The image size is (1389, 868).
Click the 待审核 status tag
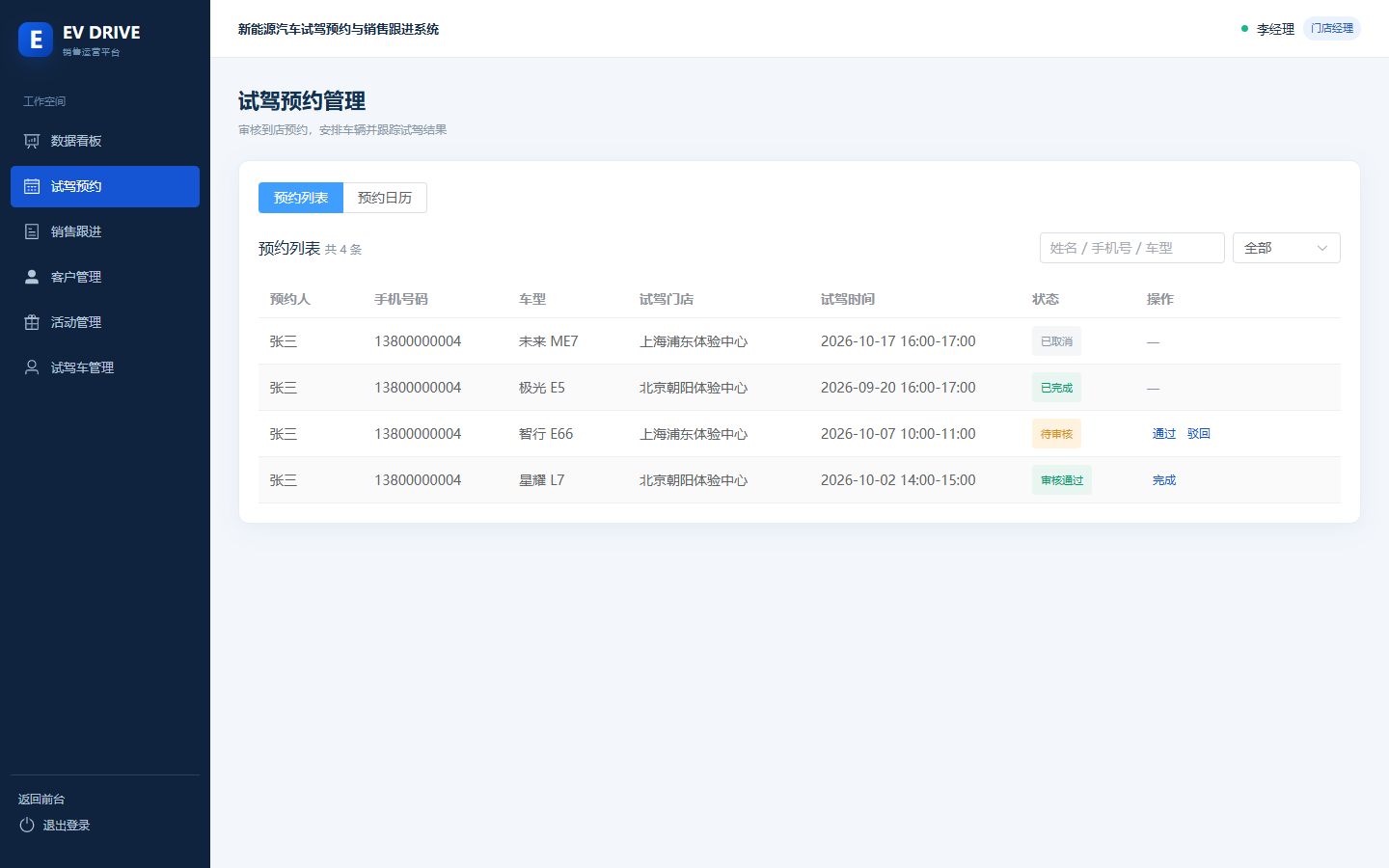point(1056,434)
